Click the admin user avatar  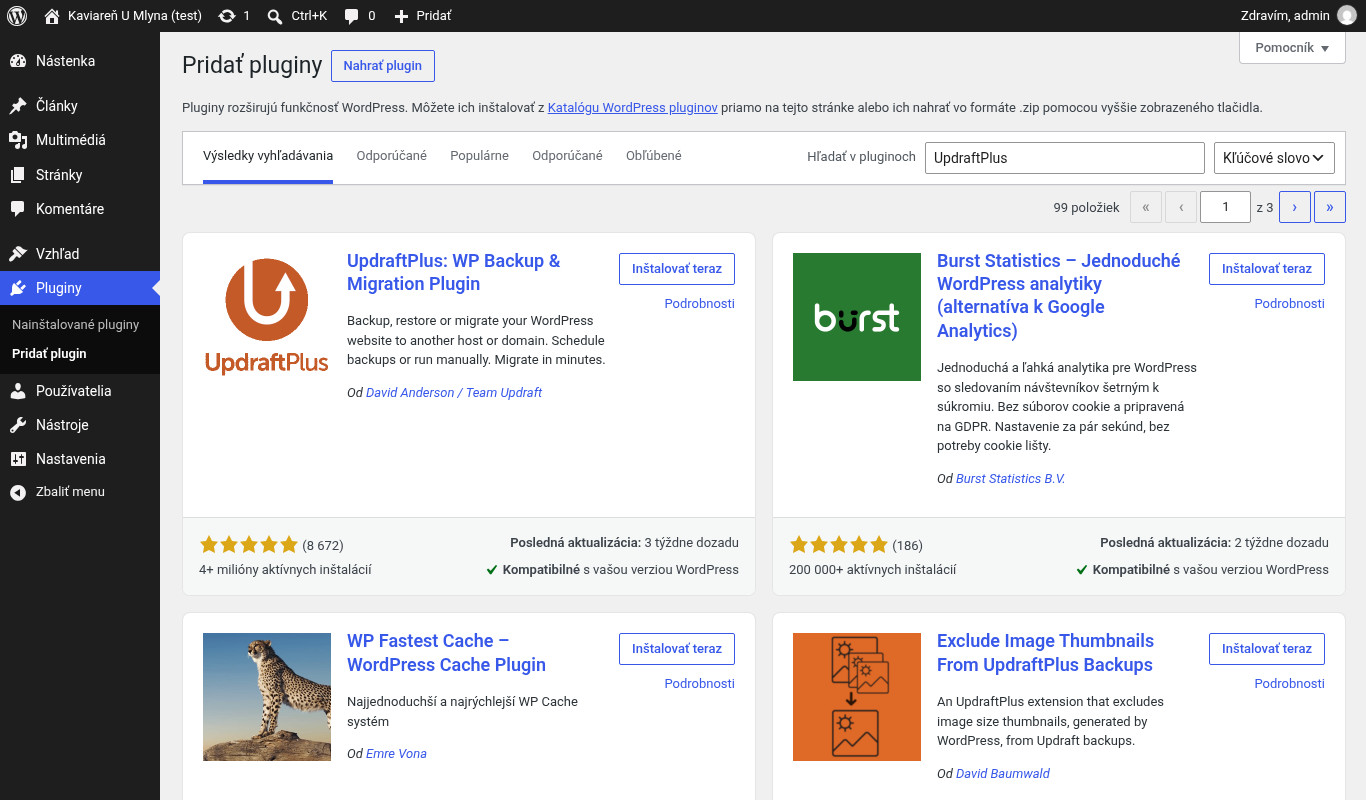(1347, 16)
